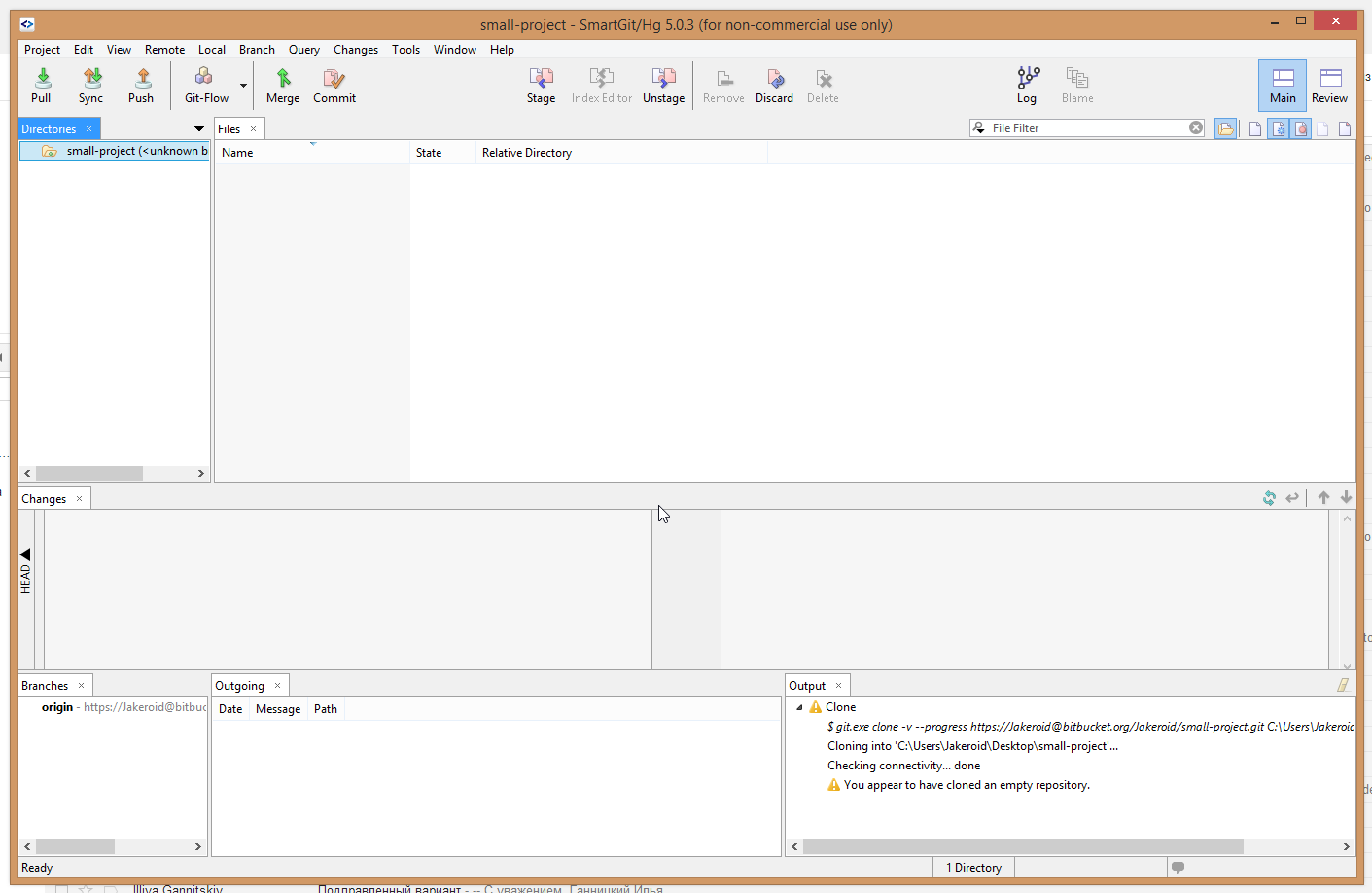Select the Directories tab

[49, 129]
